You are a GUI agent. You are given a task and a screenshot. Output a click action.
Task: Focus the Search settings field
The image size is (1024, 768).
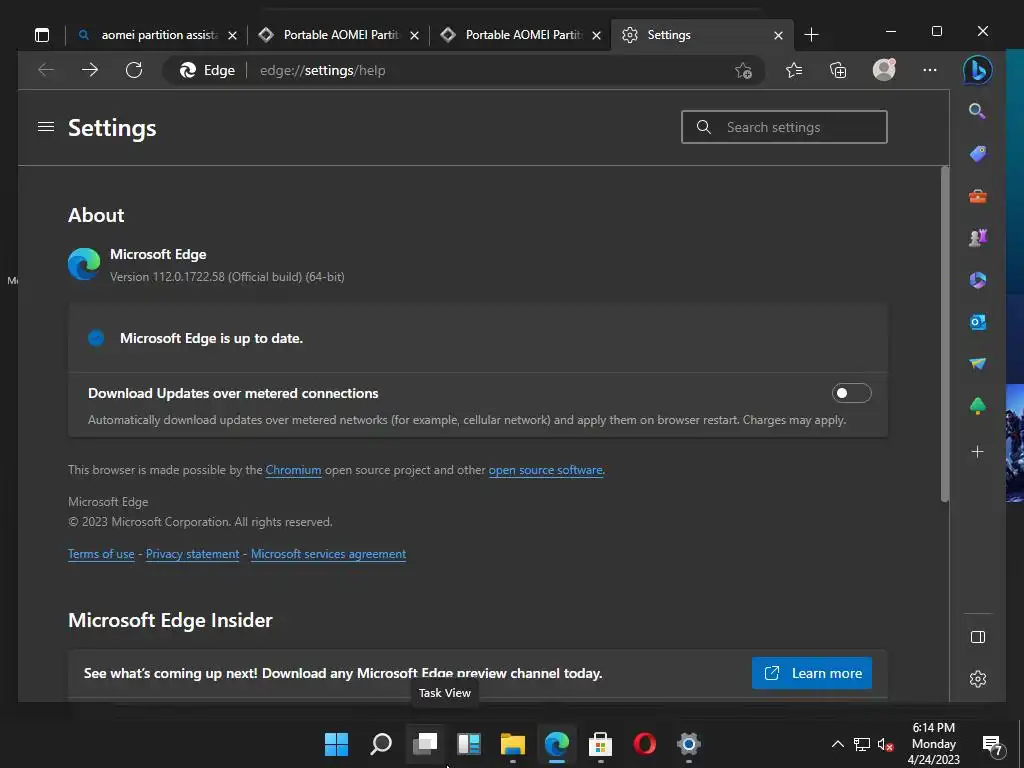pyautogui.click(x=784, y=127)
